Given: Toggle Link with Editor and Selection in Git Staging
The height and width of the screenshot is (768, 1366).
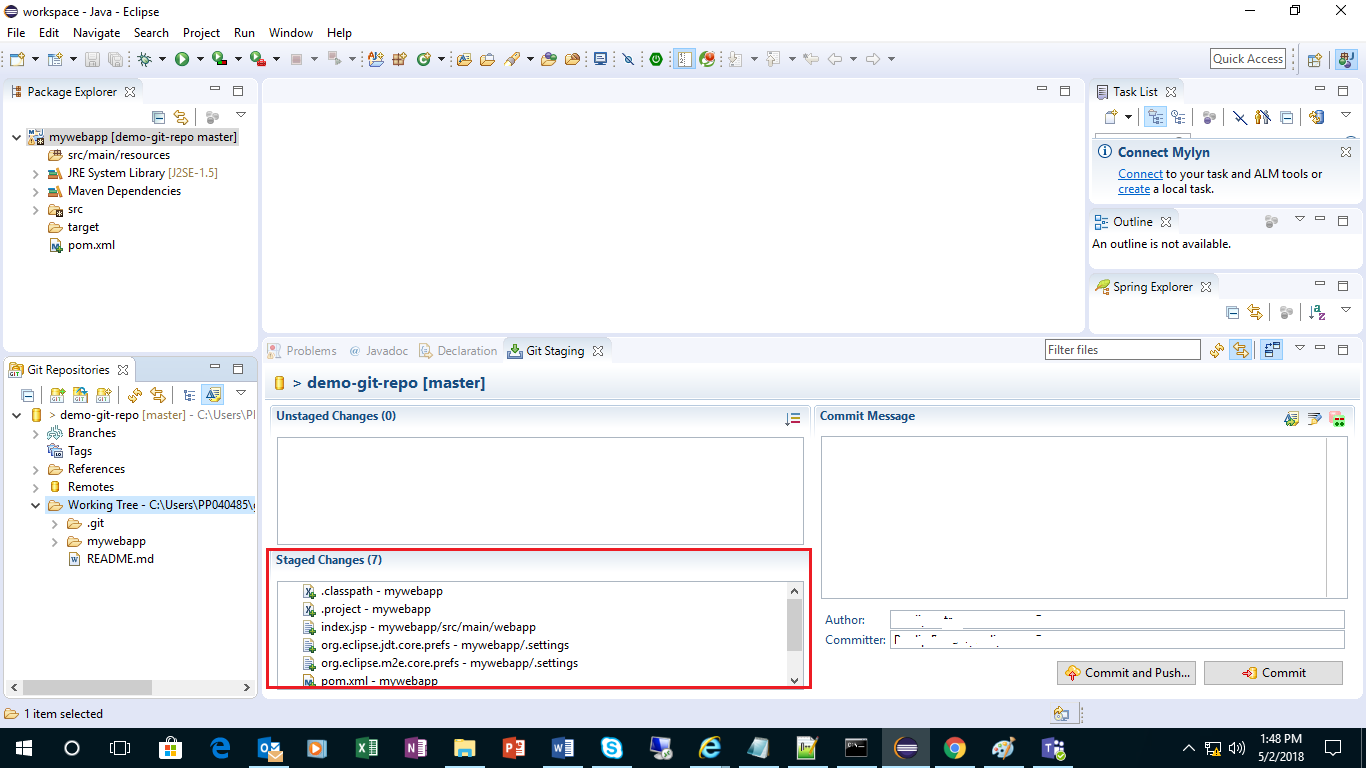Looking at the screenshot, I should [1241, 350].
